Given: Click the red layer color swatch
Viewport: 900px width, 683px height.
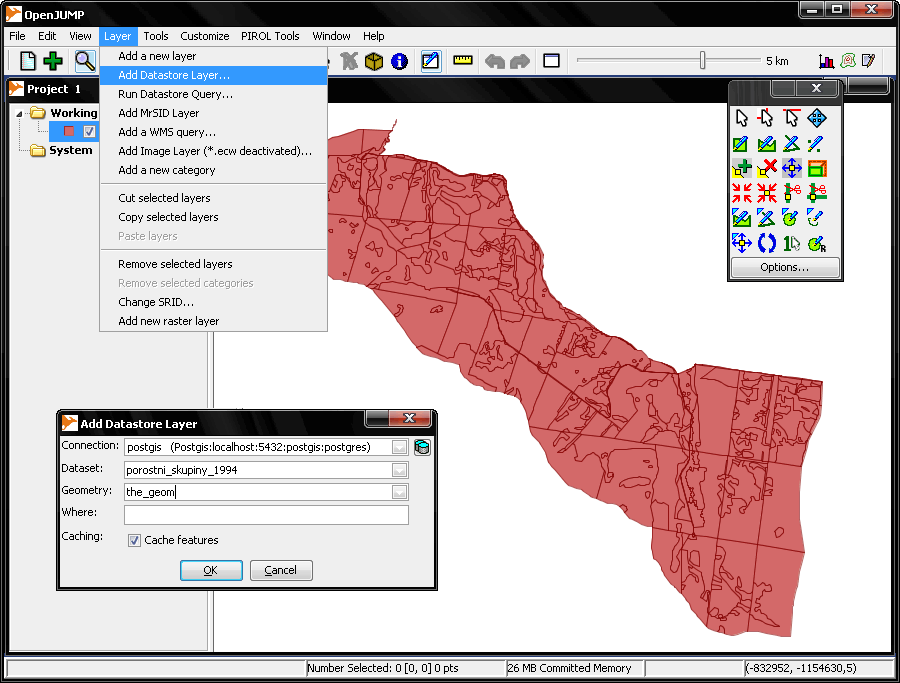Looking at the screenshot, I should pos(69,131).
